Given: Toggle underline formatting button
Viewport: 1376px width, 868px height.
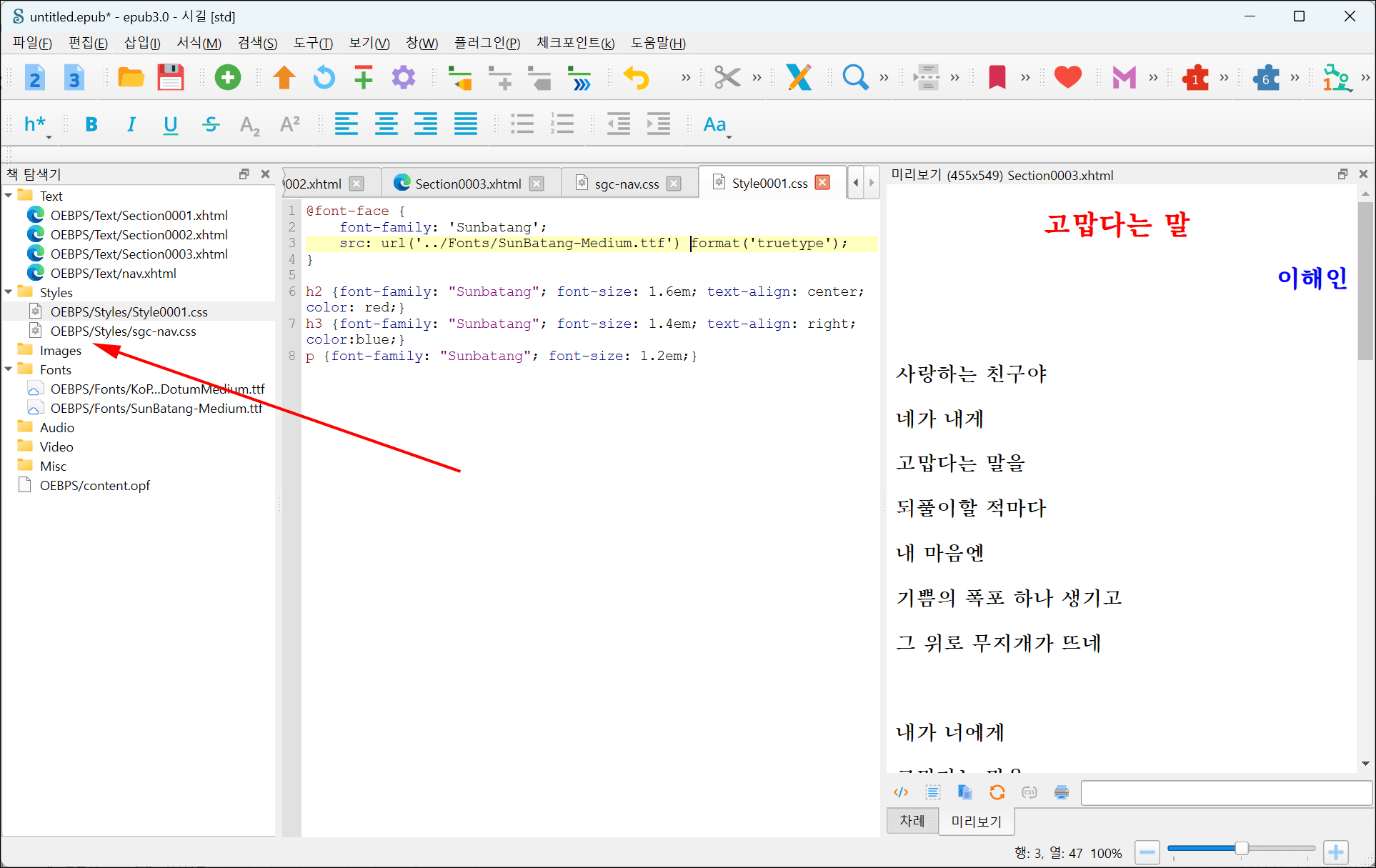Looking at the screenshot, I should [x=170, y=124].
